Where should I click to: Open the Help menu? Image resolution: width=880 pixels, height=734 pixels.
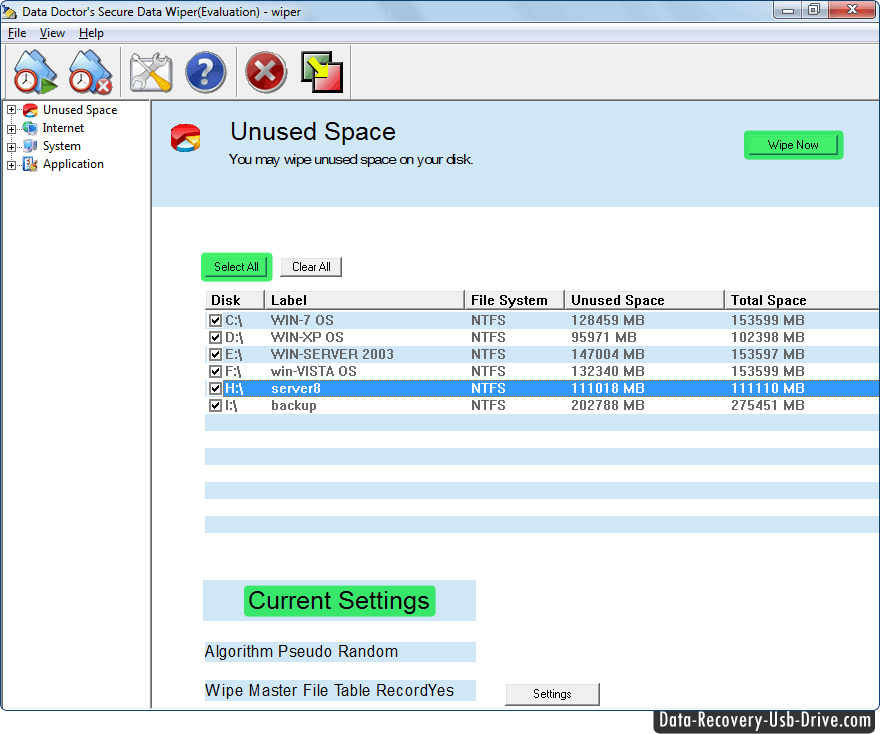coord(91,33)
